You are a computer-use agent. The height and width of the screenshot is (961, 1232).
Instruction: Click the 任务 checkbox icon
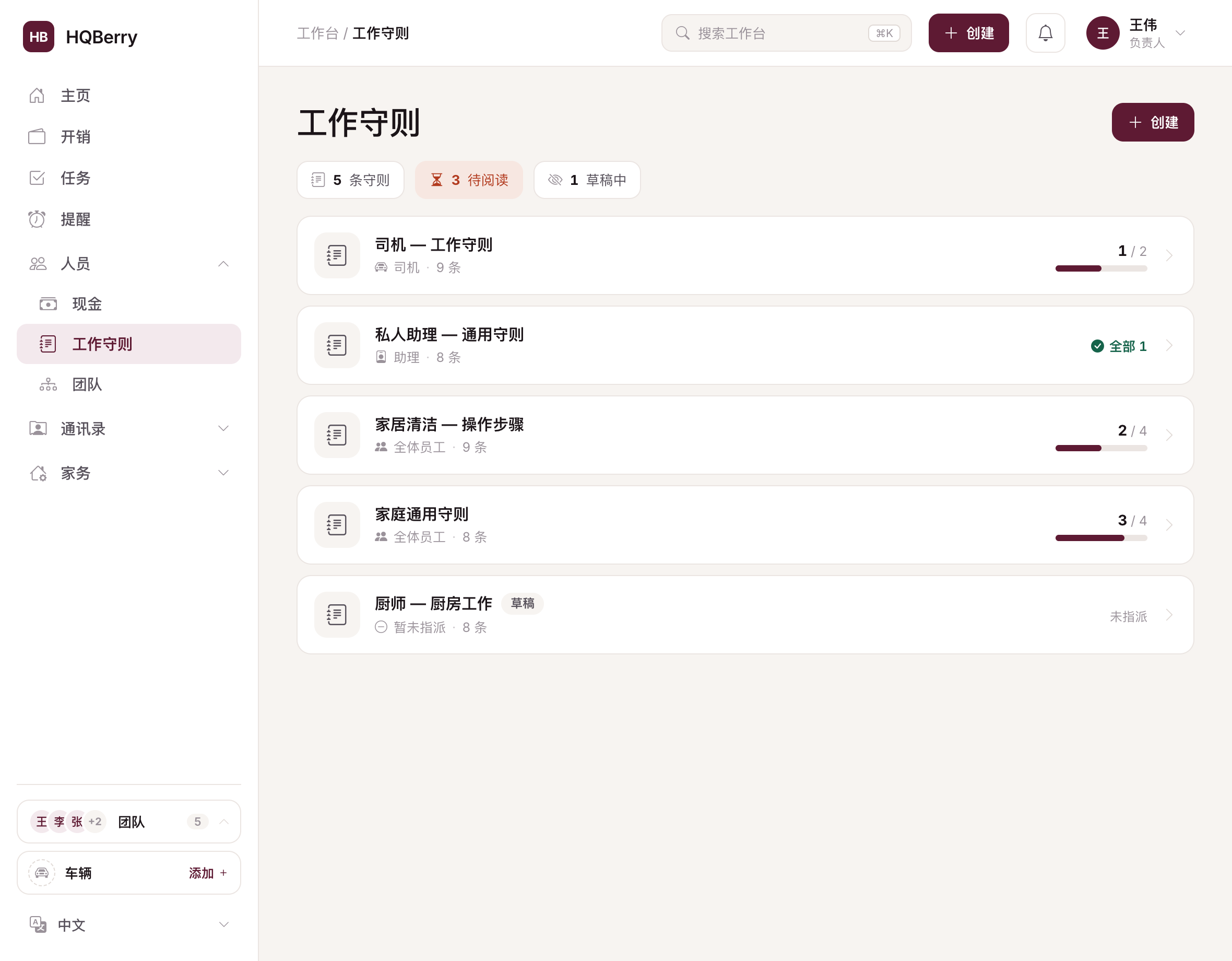[37, 178]
